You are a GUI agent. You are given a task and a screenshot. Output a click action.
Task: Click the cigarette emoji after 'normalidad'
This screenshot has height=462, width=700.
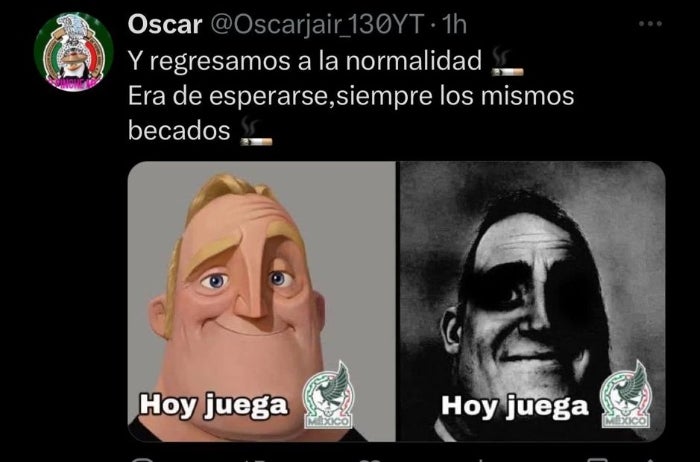(x=507, y=62)
